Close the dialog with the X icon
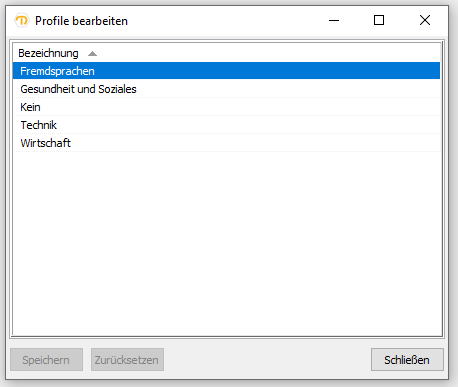The width and height of the screenshot is (458, 387). [x=425, y=21]
